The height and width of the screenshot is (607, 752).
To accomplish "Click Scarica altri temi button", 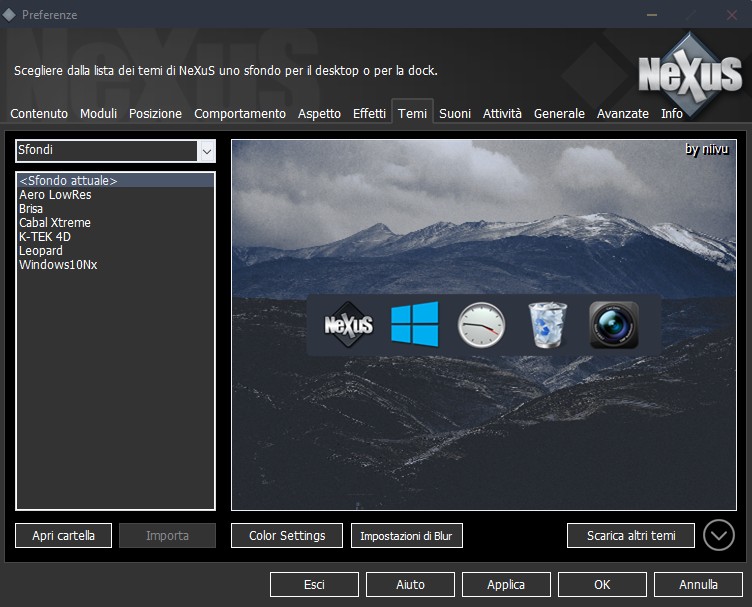I will point(630,535).
